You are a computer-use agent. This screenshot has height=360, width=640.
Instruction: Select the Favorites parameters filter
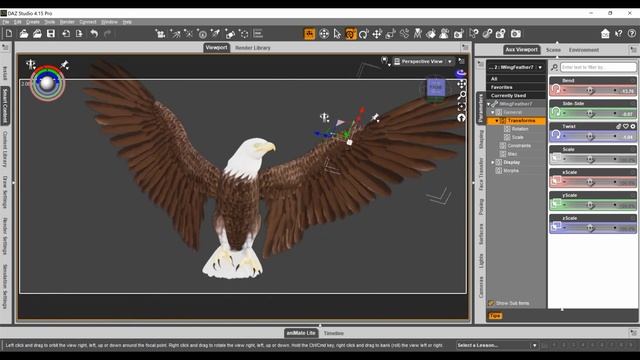pyautogui.click(x=516, y=87)
